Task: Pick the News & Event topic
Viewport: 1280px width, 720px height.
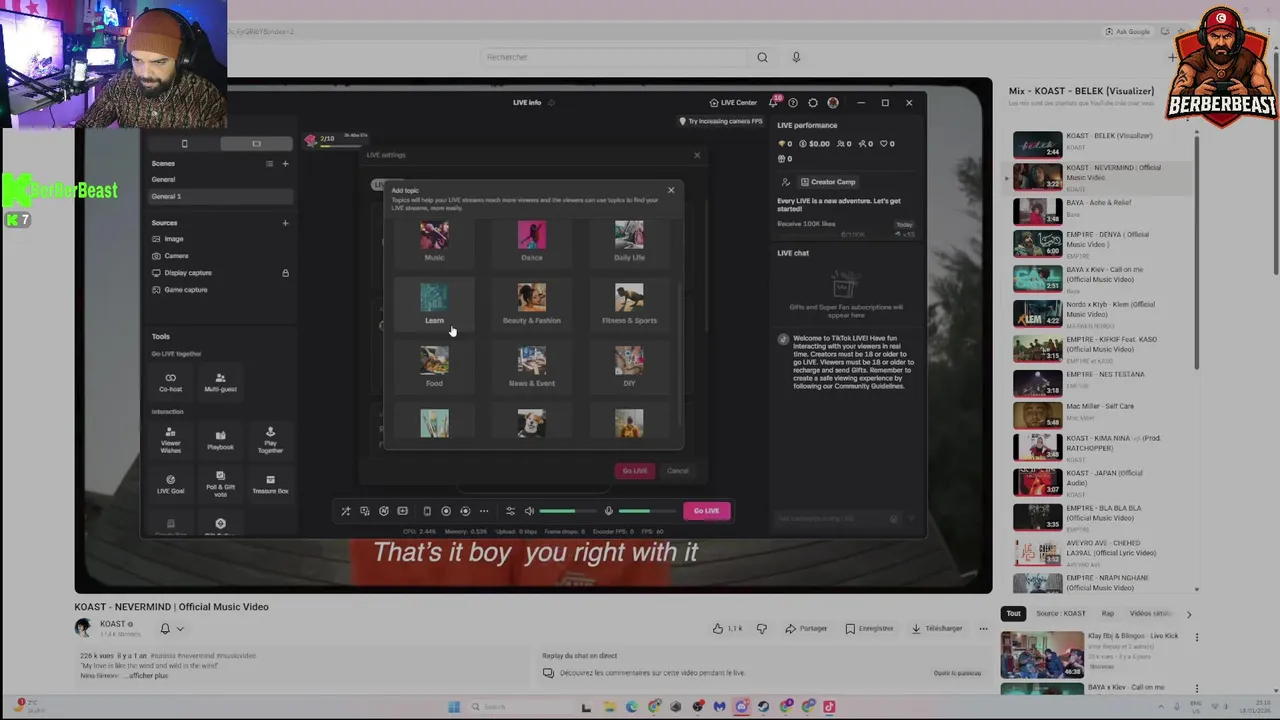Action: 532,367
